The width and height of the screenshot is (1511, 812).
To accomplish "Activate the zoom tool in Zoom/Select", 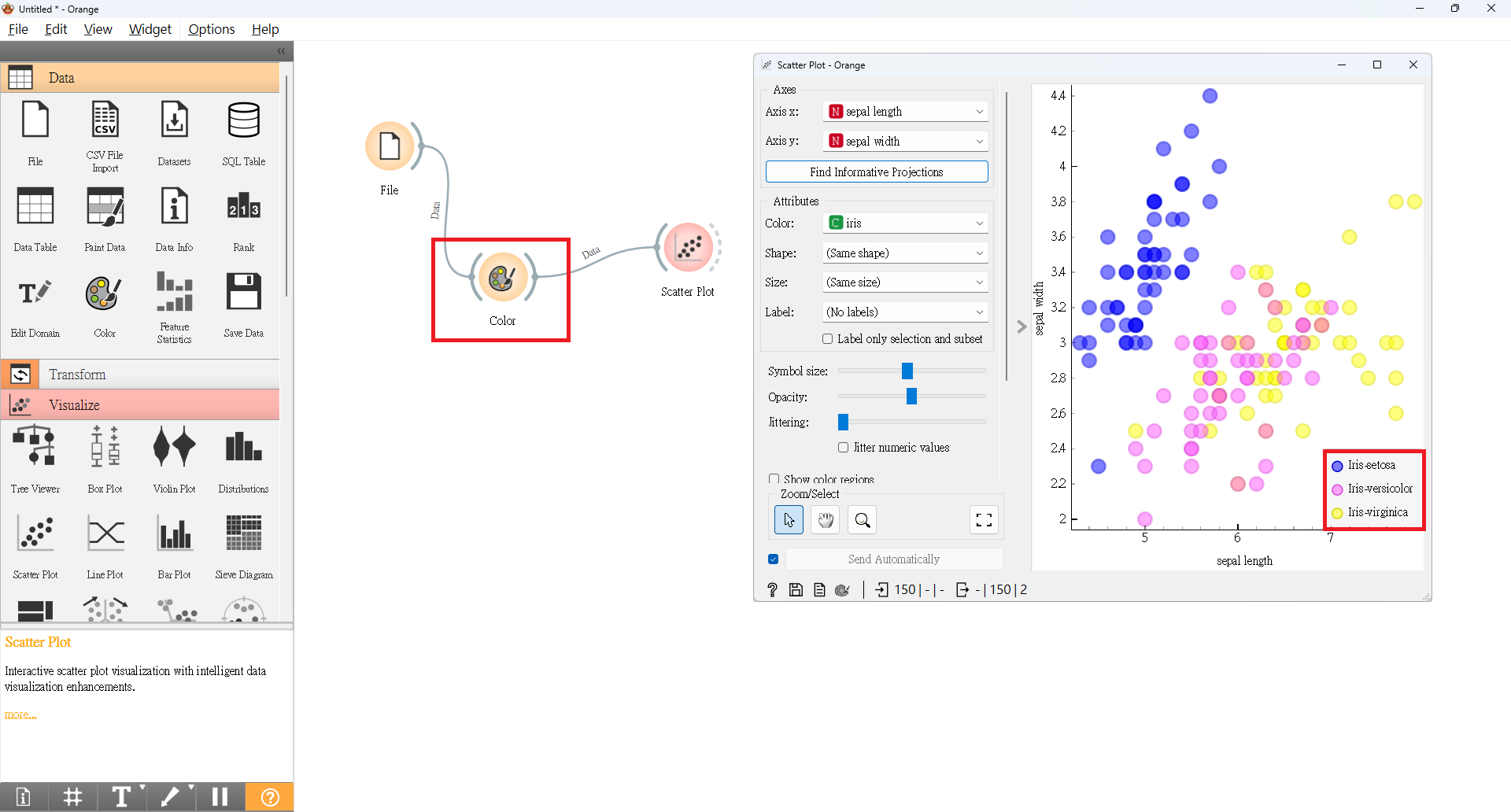I will [862, 519].
